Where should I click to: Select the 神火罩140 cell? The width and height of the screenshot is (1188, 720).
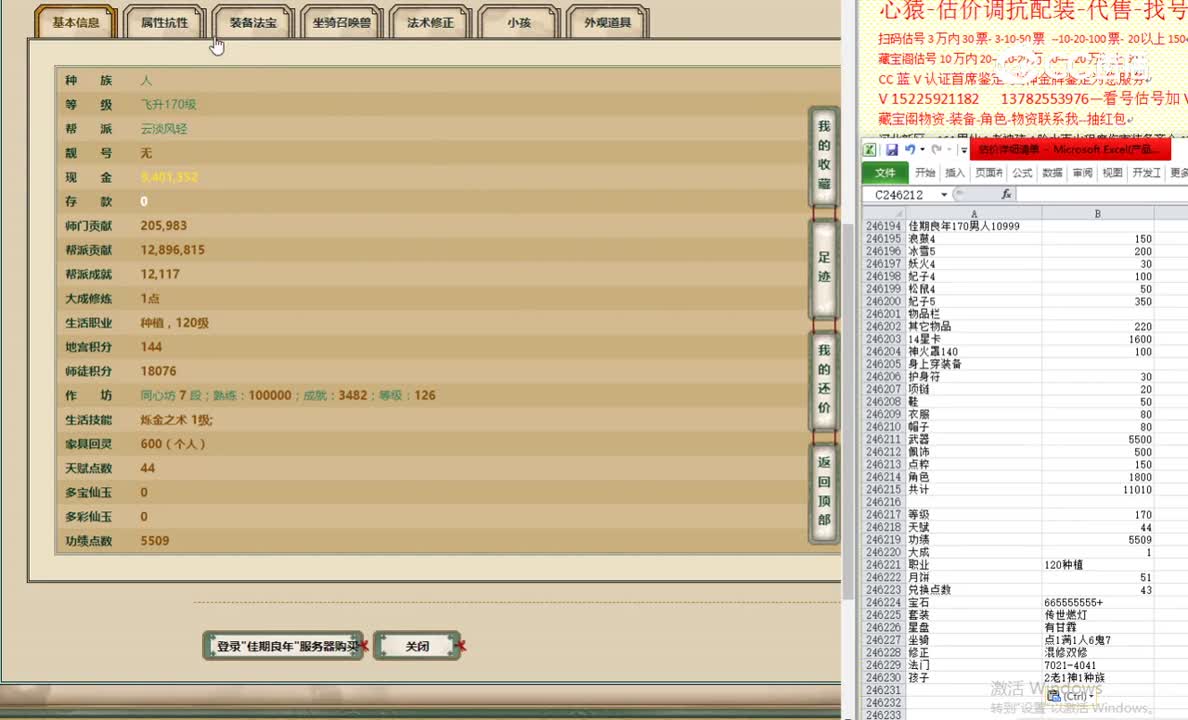click(x=974, y=352)
